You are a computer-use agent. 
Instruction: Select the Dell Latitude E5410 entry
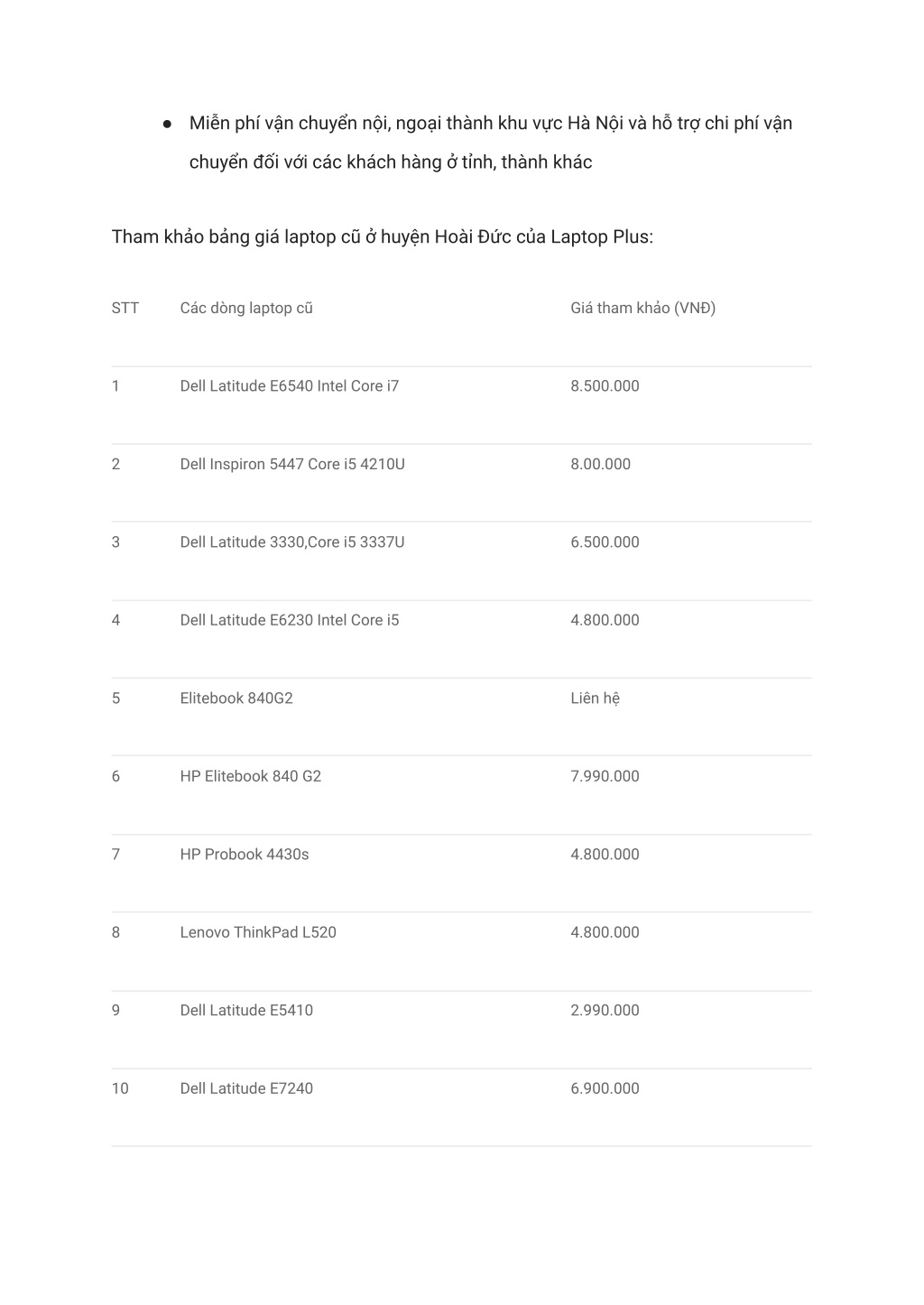246,1011
